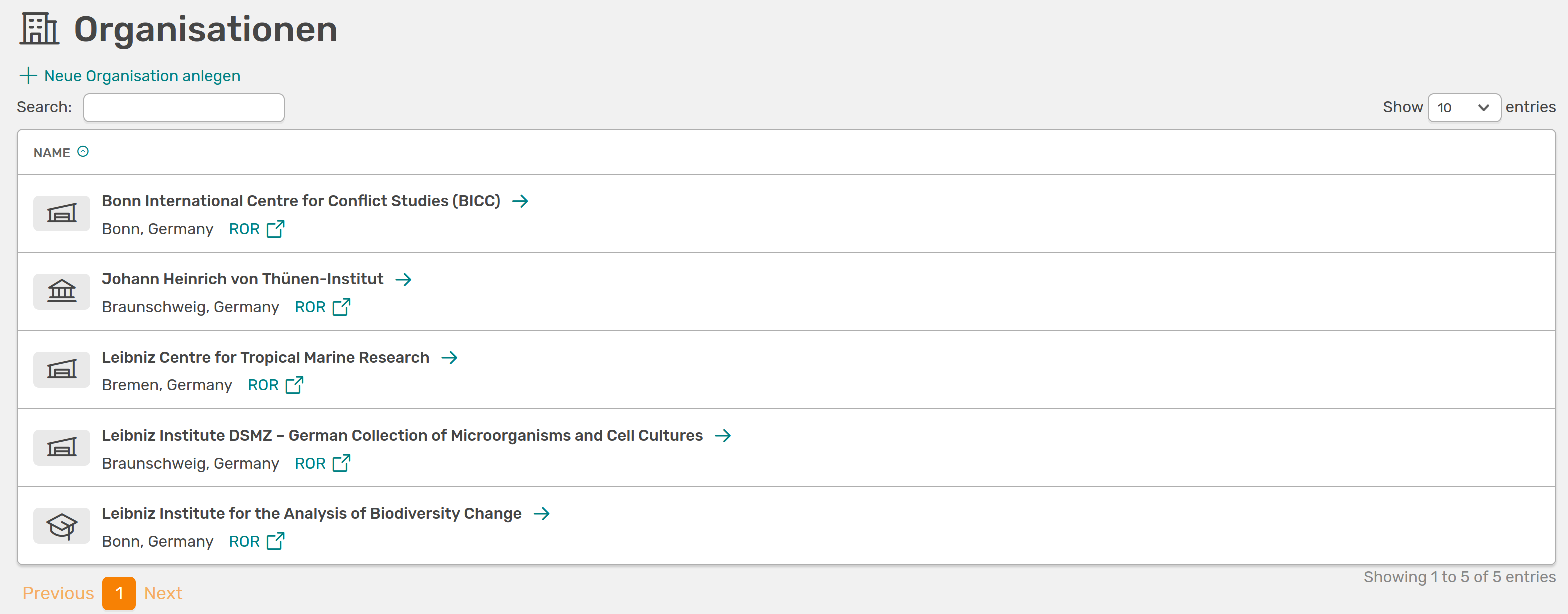Open ROR external link icon for Thünen-Institut
Screen dimensions: 1568x614
341,307
